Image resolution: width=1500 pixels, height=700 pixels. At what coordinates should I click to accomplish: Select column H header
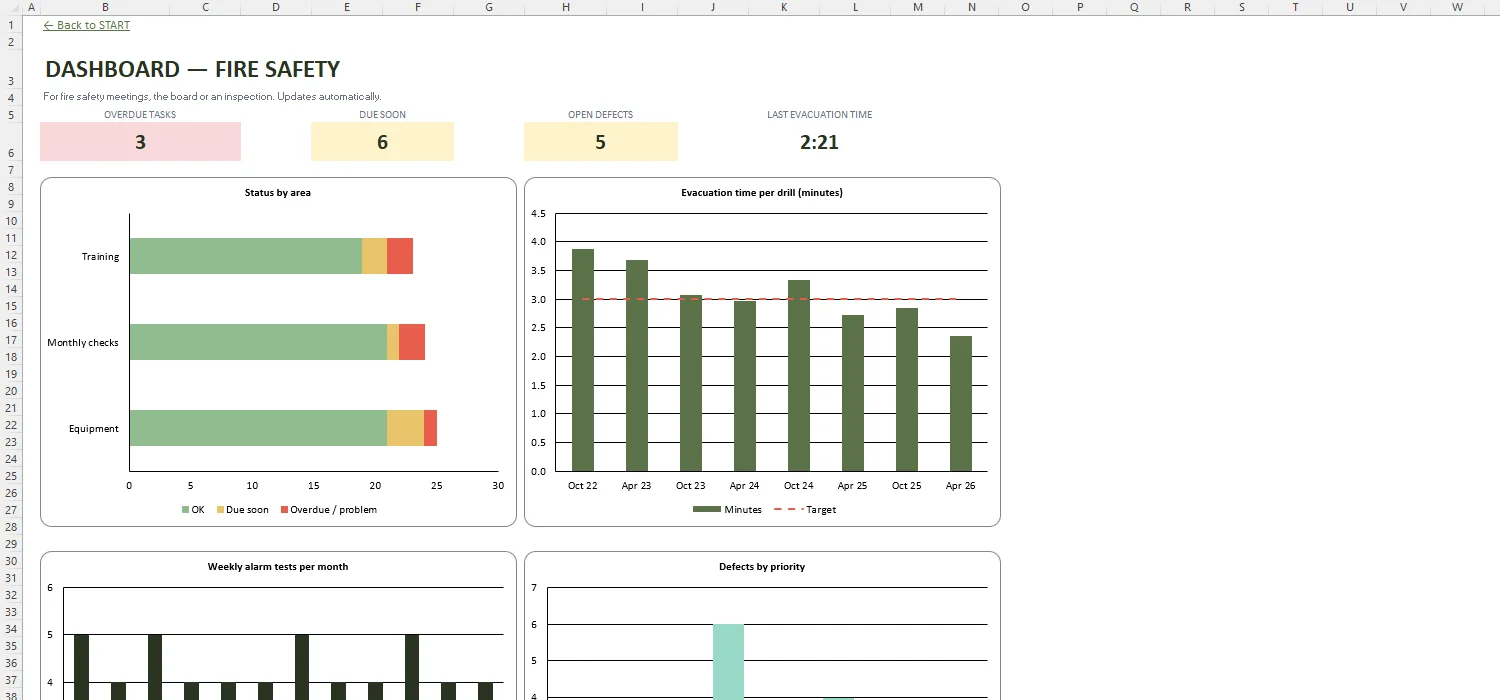click(x=566, y=7)
